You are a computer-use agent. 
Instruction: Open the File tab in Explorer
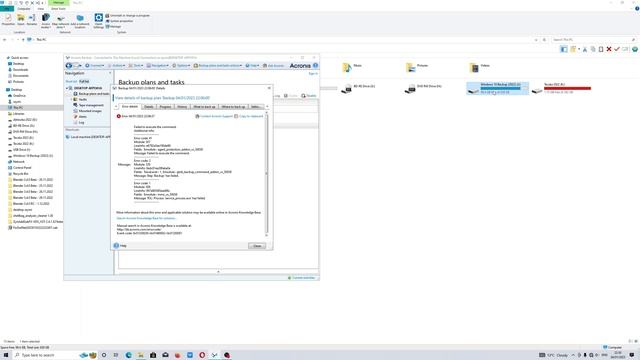[x=7, y=9]
